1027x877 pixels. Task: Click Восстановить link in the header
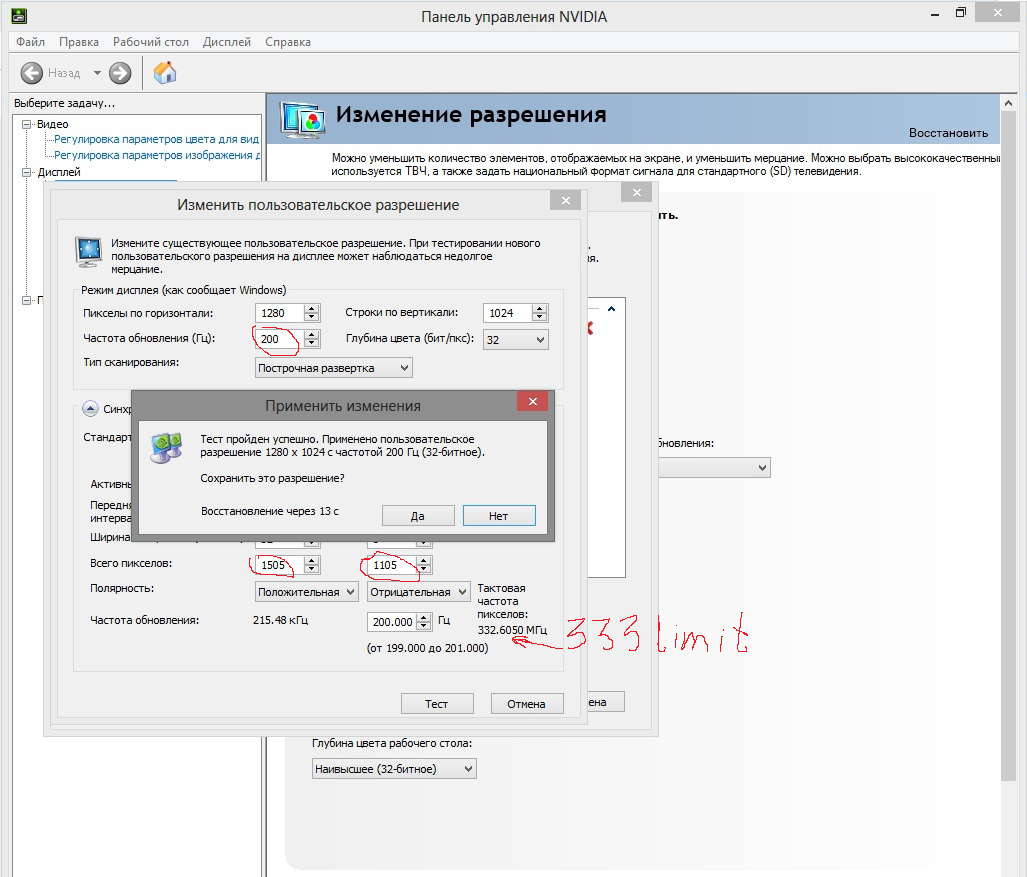[947, 133]
